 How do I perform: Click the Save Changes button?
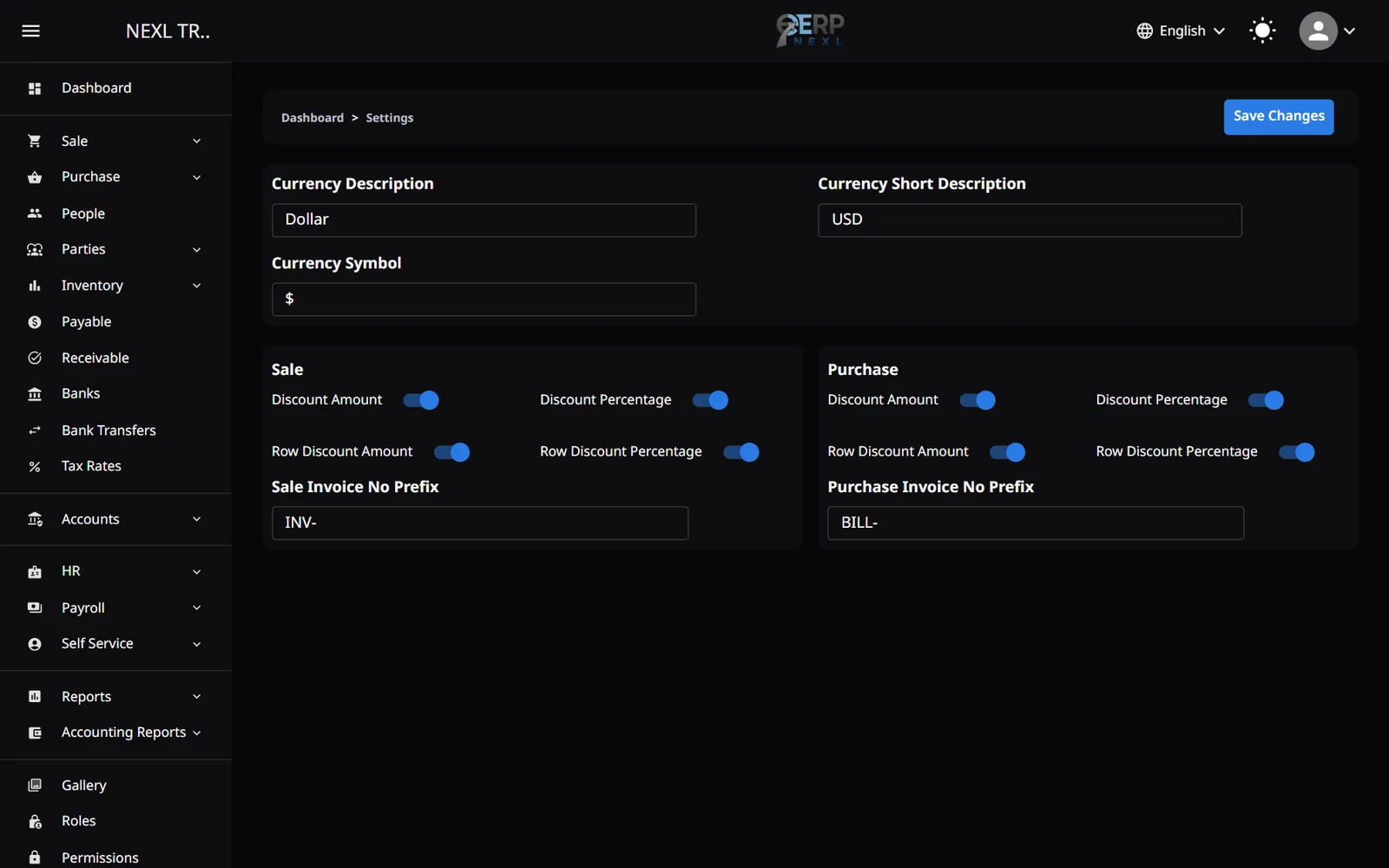tap(1279, 116)
